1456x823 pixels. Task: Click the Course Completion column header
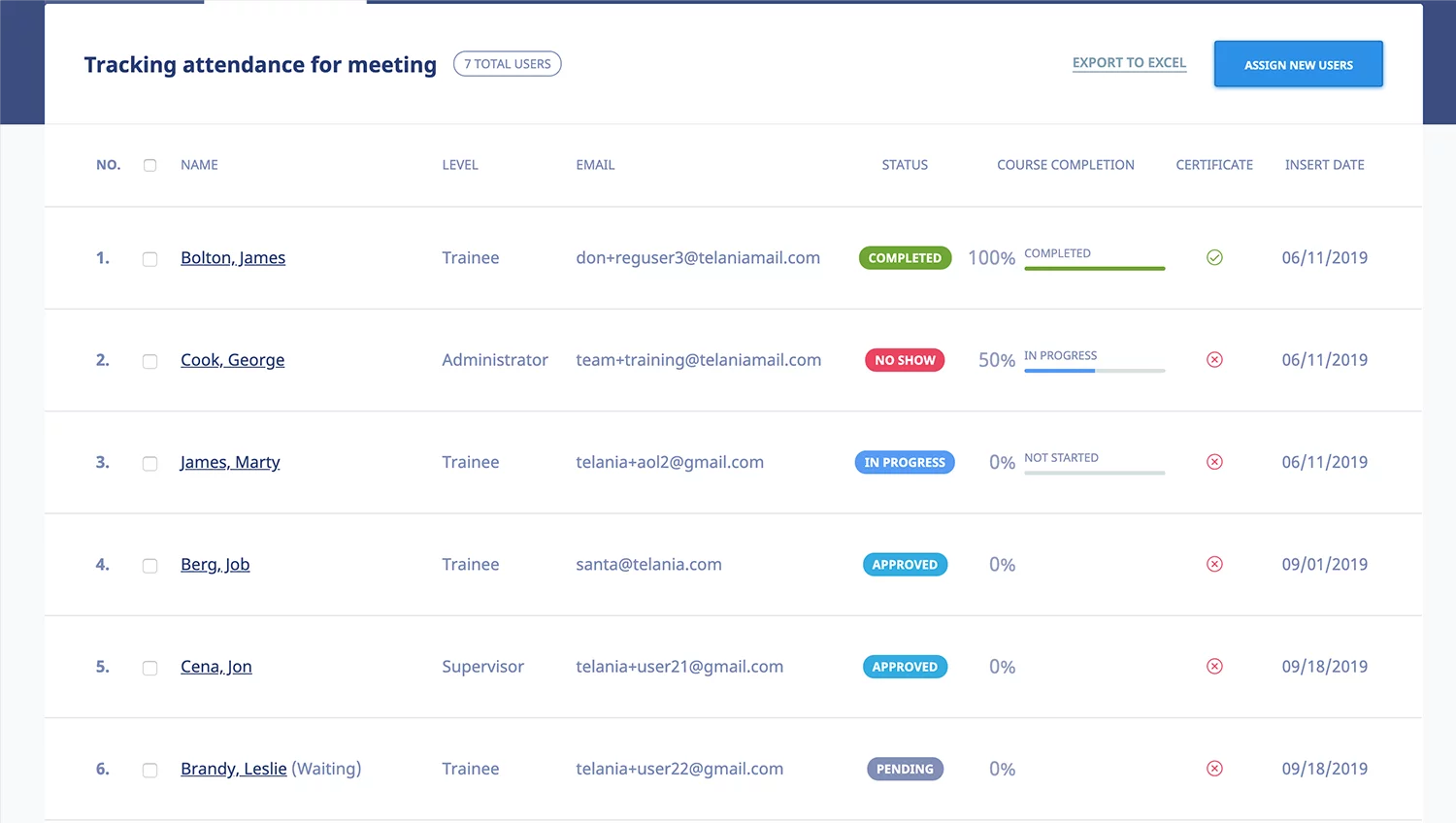point(1066,165)
